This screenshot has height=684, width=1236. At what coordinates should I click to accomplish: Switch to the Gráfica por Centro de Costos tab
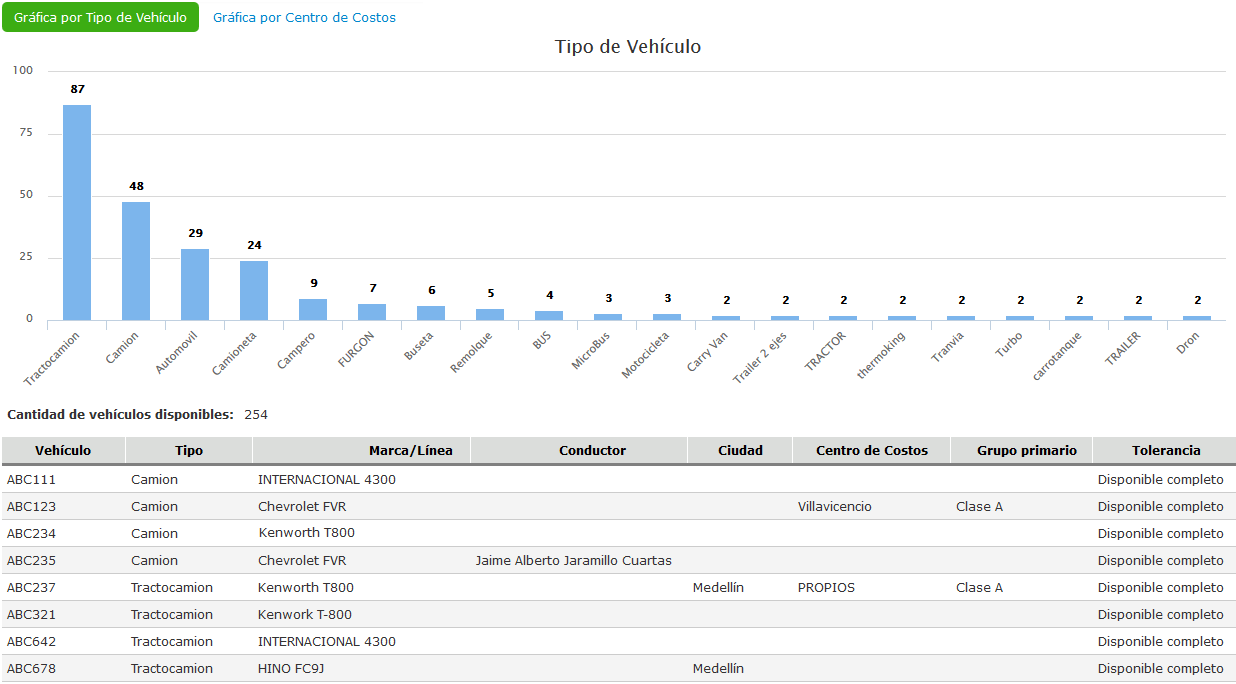[306, 17]
